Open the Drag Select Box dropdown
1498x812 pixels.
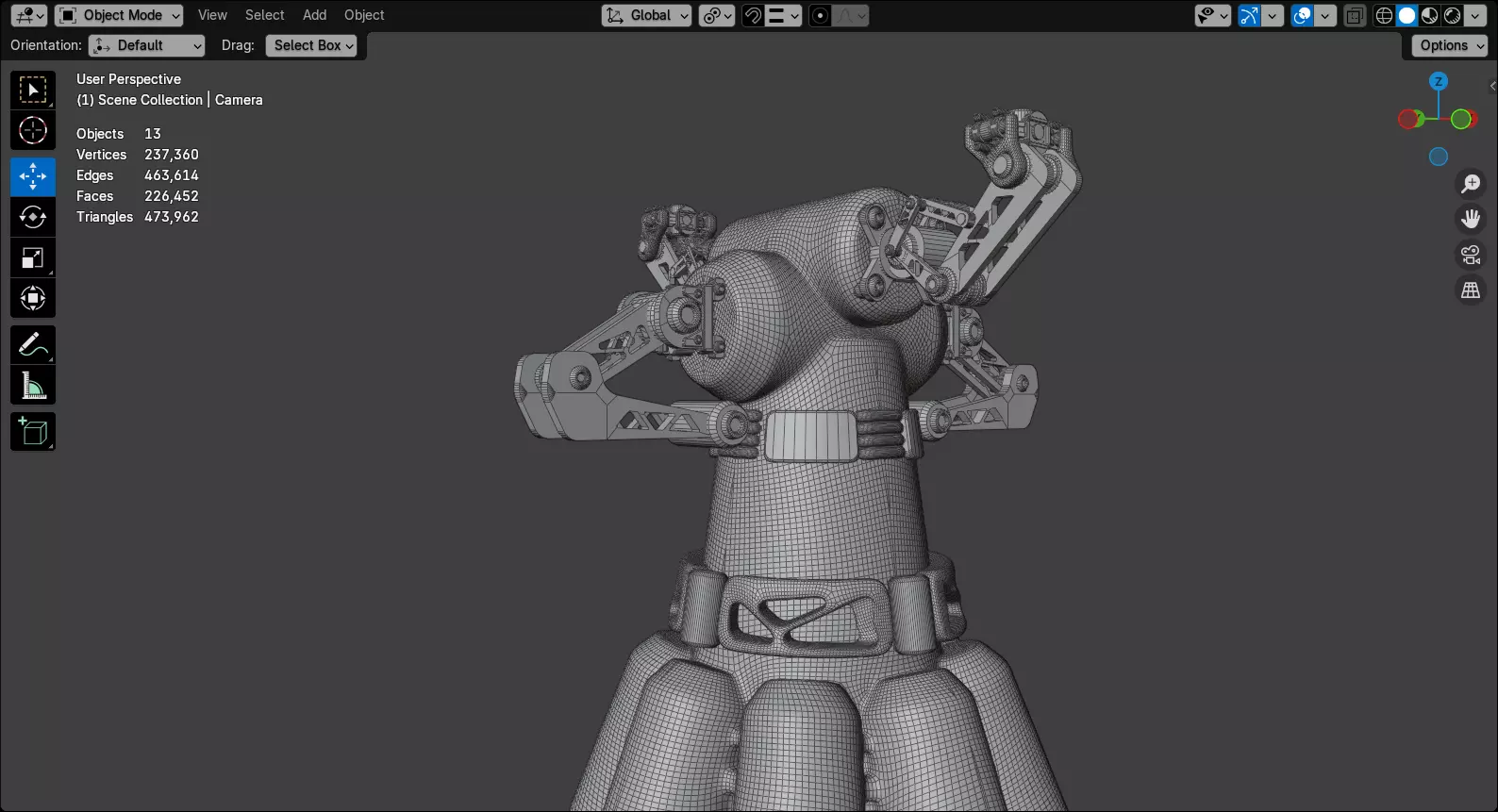pyautogui.click(x=311, y=45)
